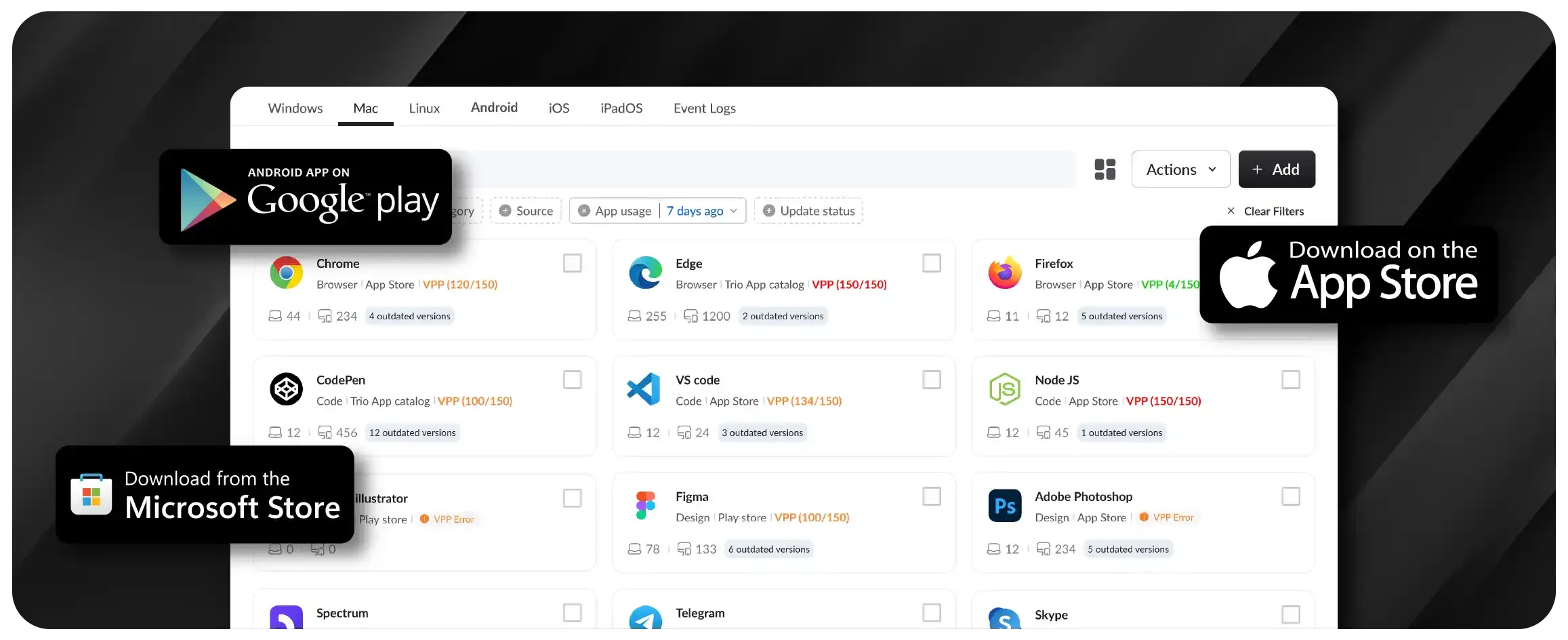
Task: Click VS code's 3 outdated versions tag
Action: [x=762, y=433]
